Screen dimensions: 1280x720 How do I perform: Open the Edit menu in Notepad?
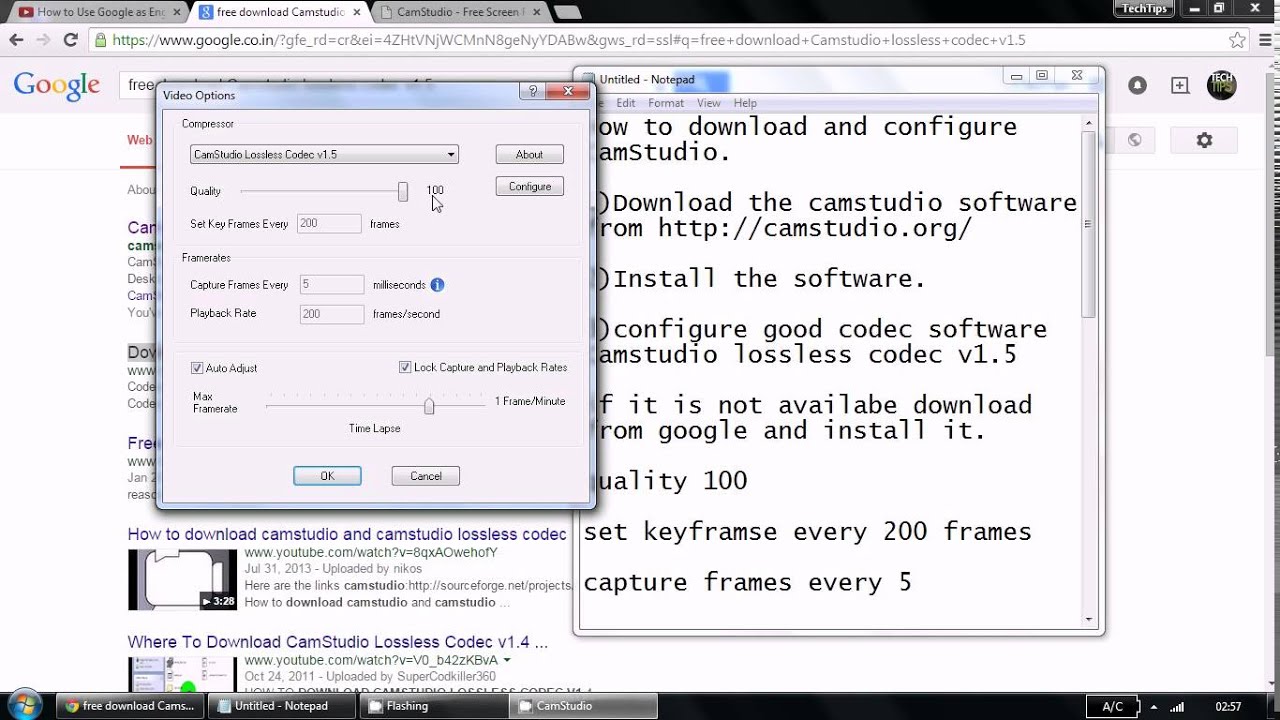point(626,103)
